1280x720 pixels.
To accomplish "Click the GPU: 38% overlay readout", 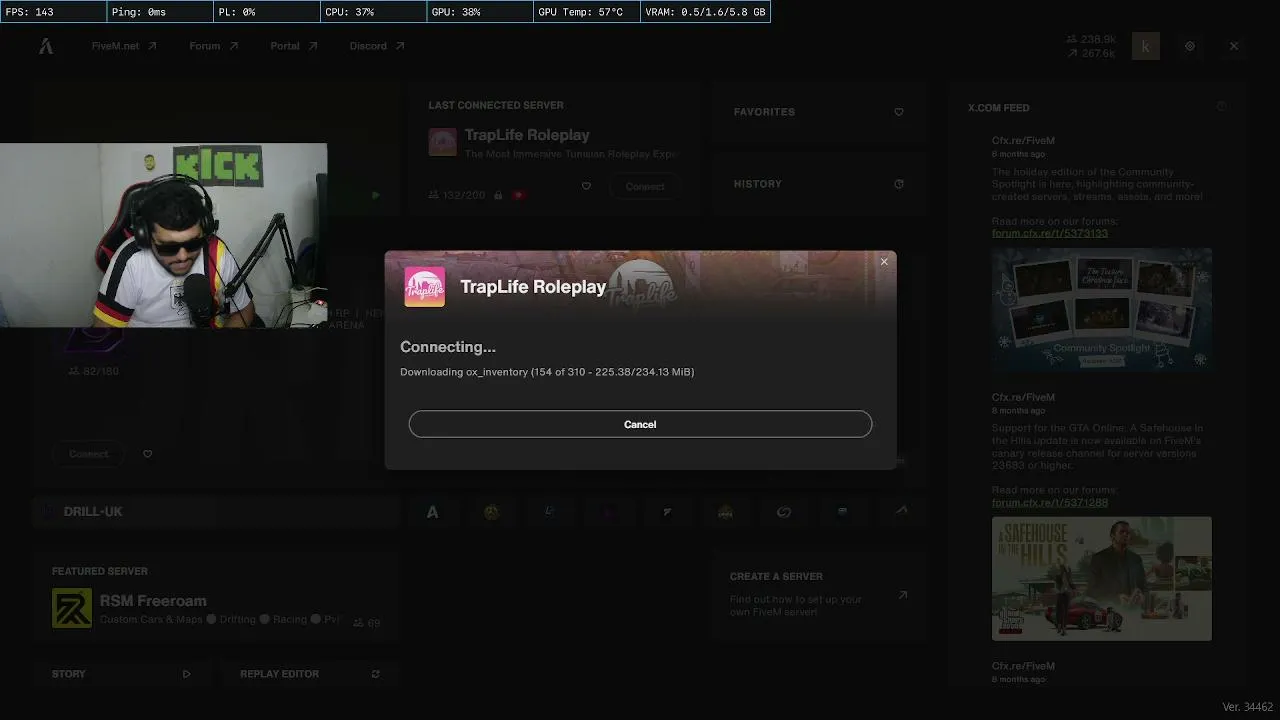I will tap(480, 12).
